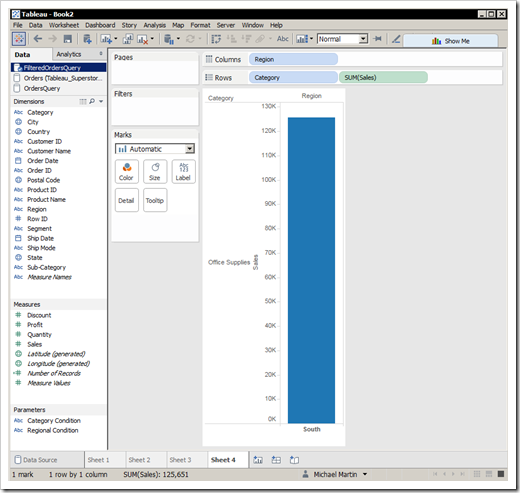The image size is (520, 493).
Task: Click the New Worksheet toolbar icon
Action: click(x=106, y=39)
